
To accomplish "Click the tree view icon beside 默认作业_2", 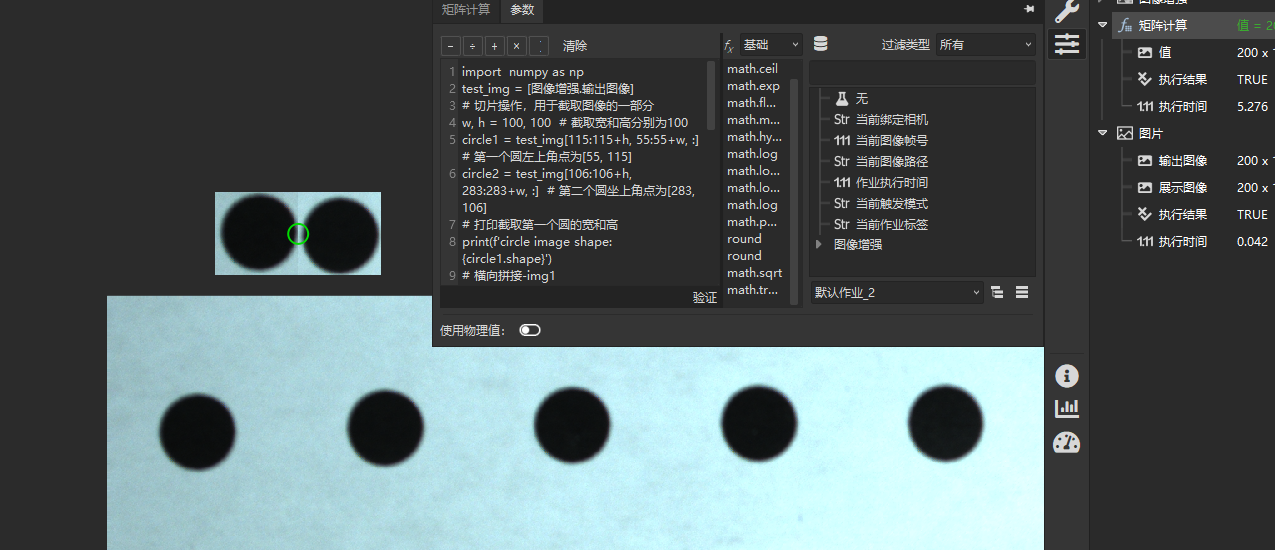I will click(x=997, y=293).
